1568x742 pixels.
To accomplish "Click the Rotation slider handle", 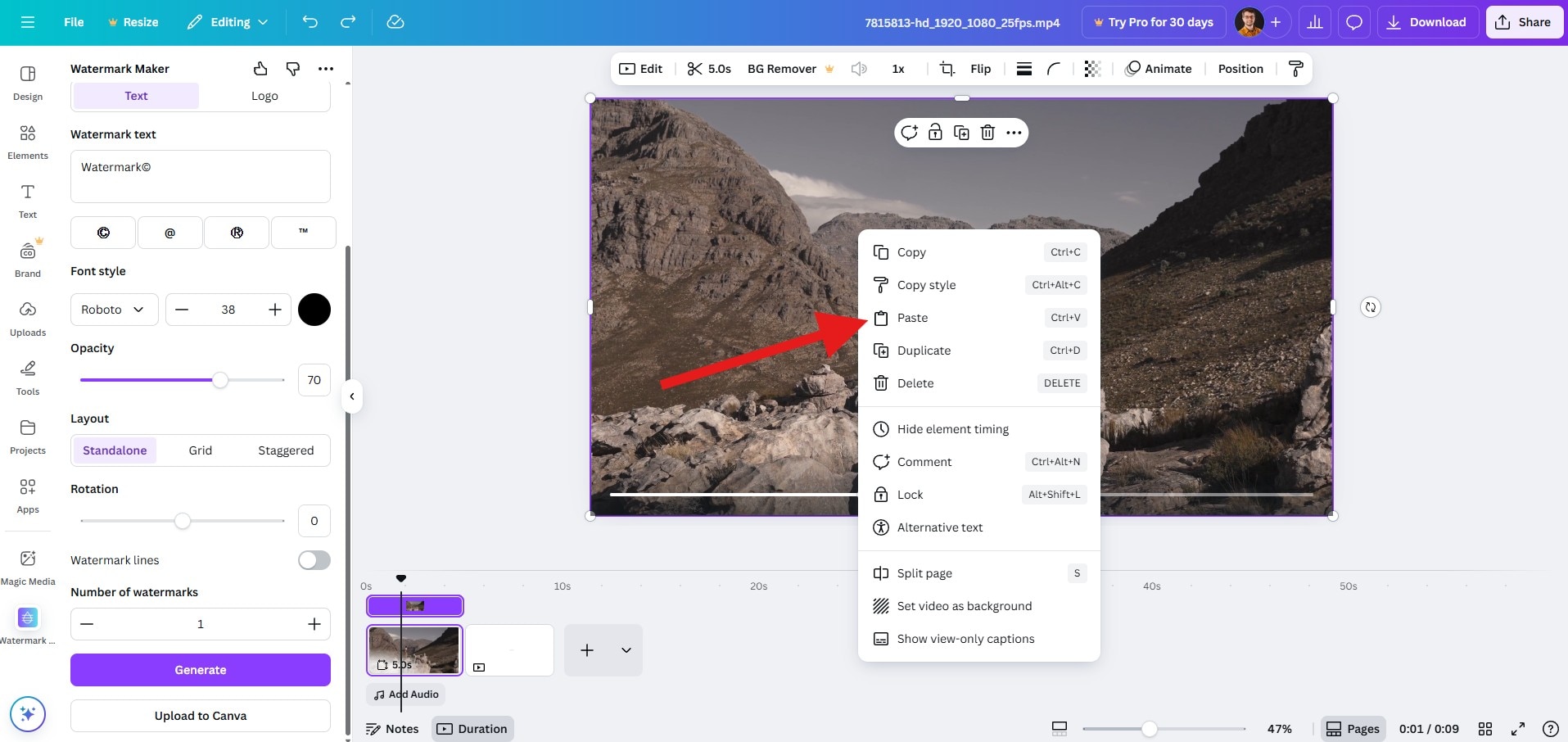I will pos(183,521).
